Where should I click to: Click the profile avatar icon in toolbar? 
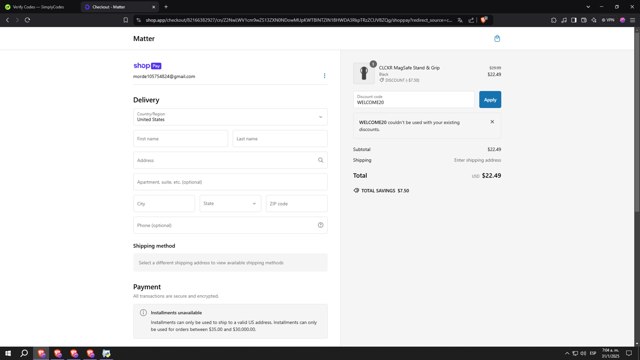pyautogui.click(x=622, y=20)
